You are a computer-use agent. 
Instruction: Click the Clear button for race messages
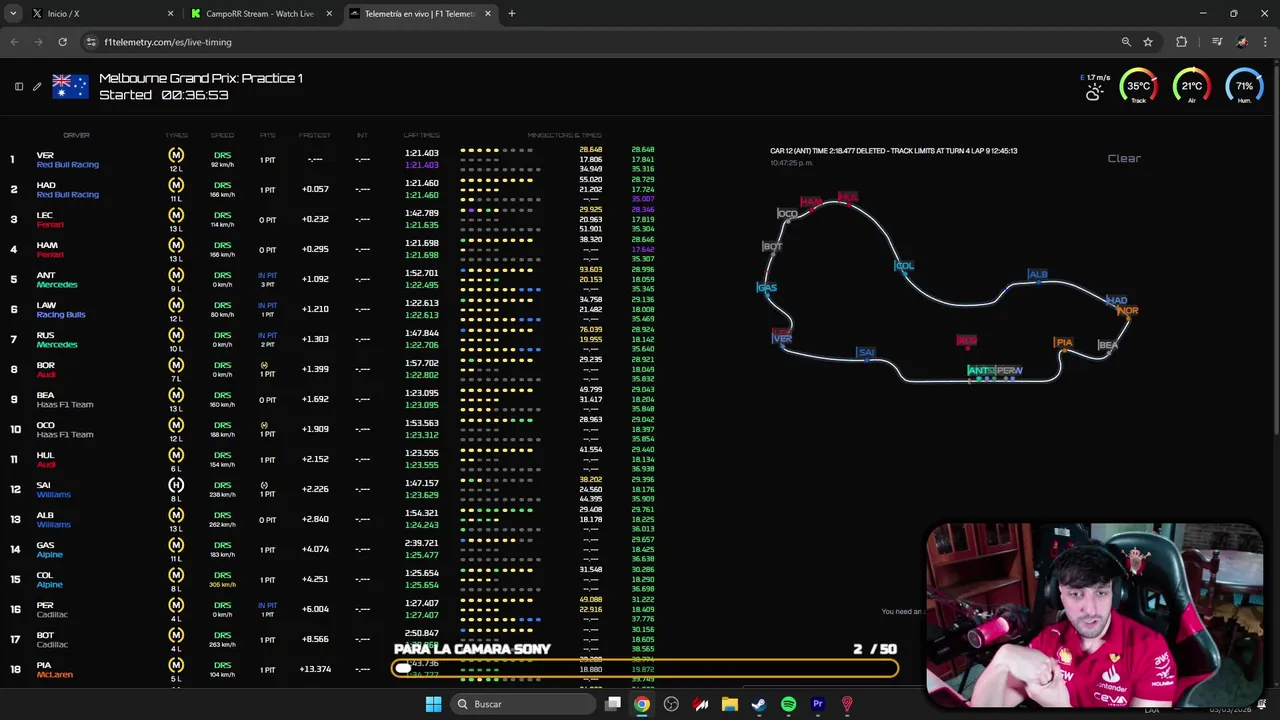[x=1124, y=158]
